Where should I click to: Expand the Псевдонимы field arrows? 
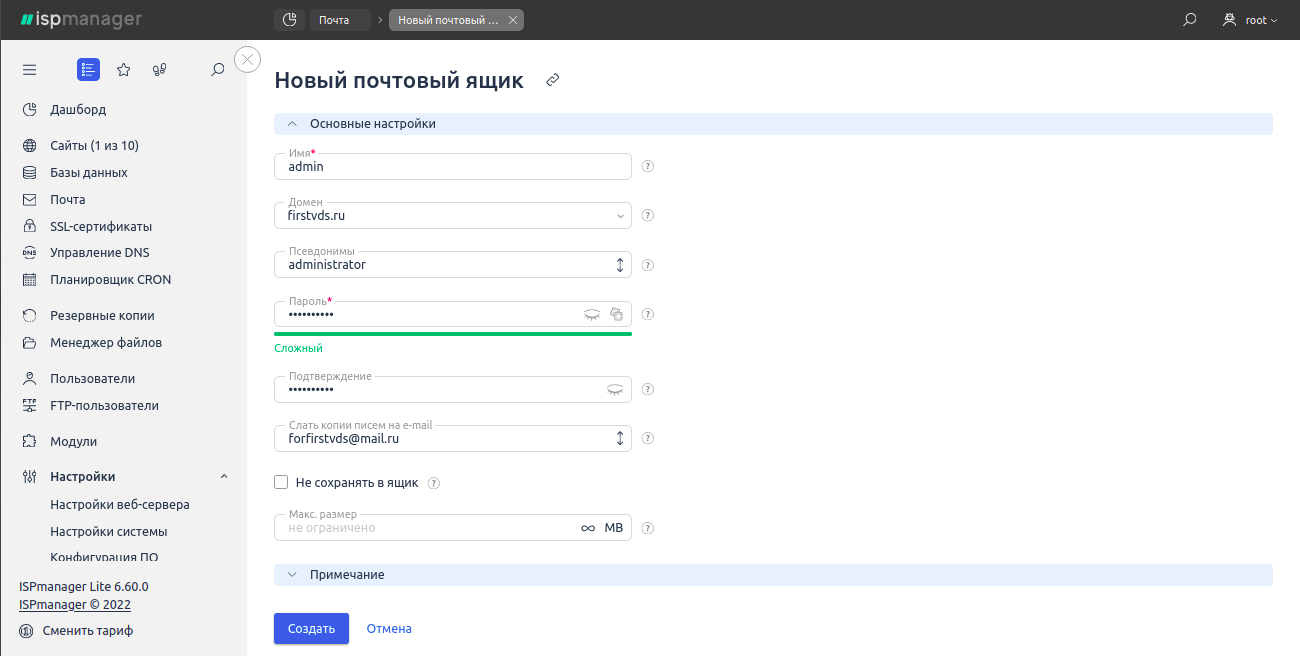point(620,265)
